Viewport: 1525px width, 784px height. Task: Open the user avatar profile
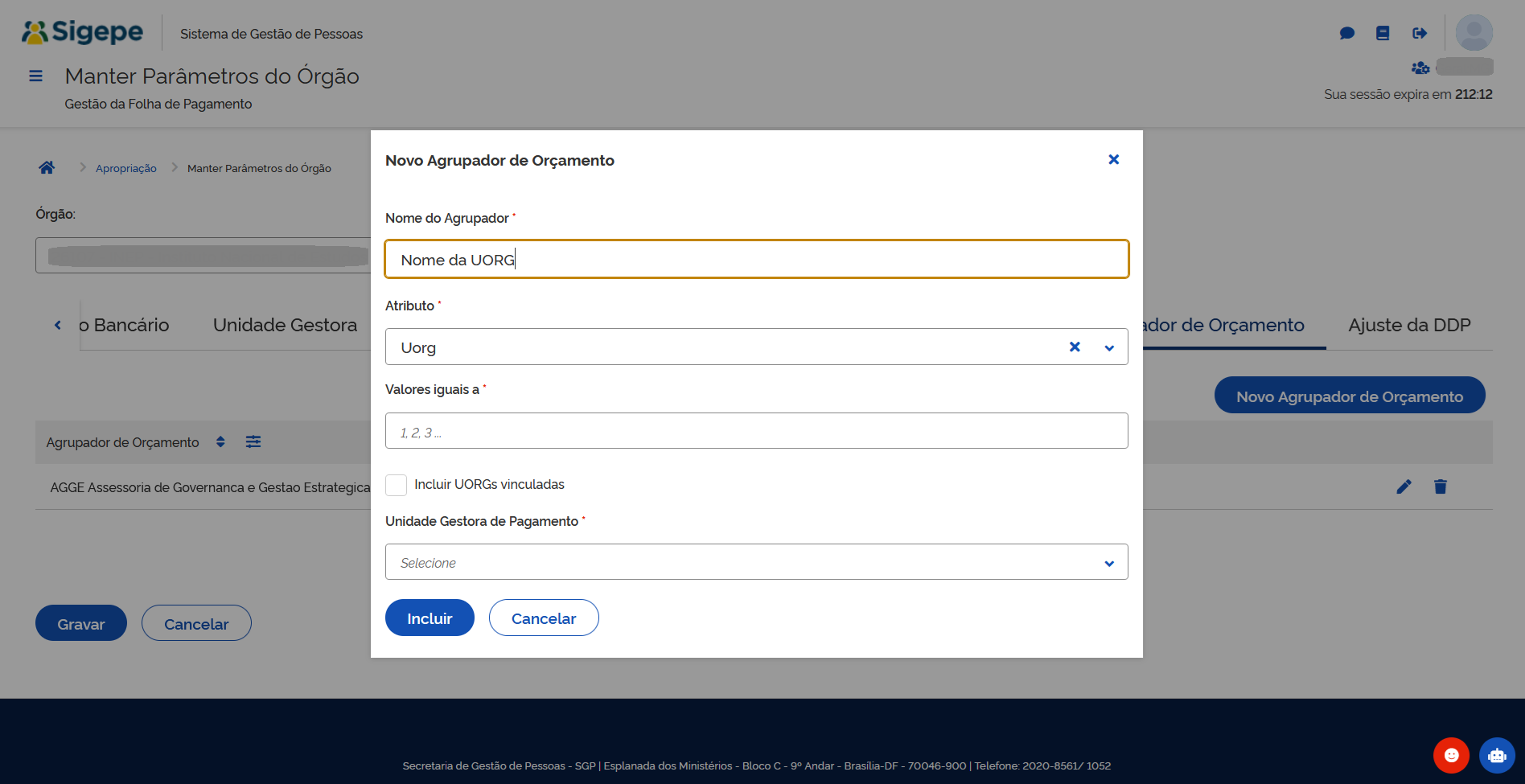point(1474,33)
